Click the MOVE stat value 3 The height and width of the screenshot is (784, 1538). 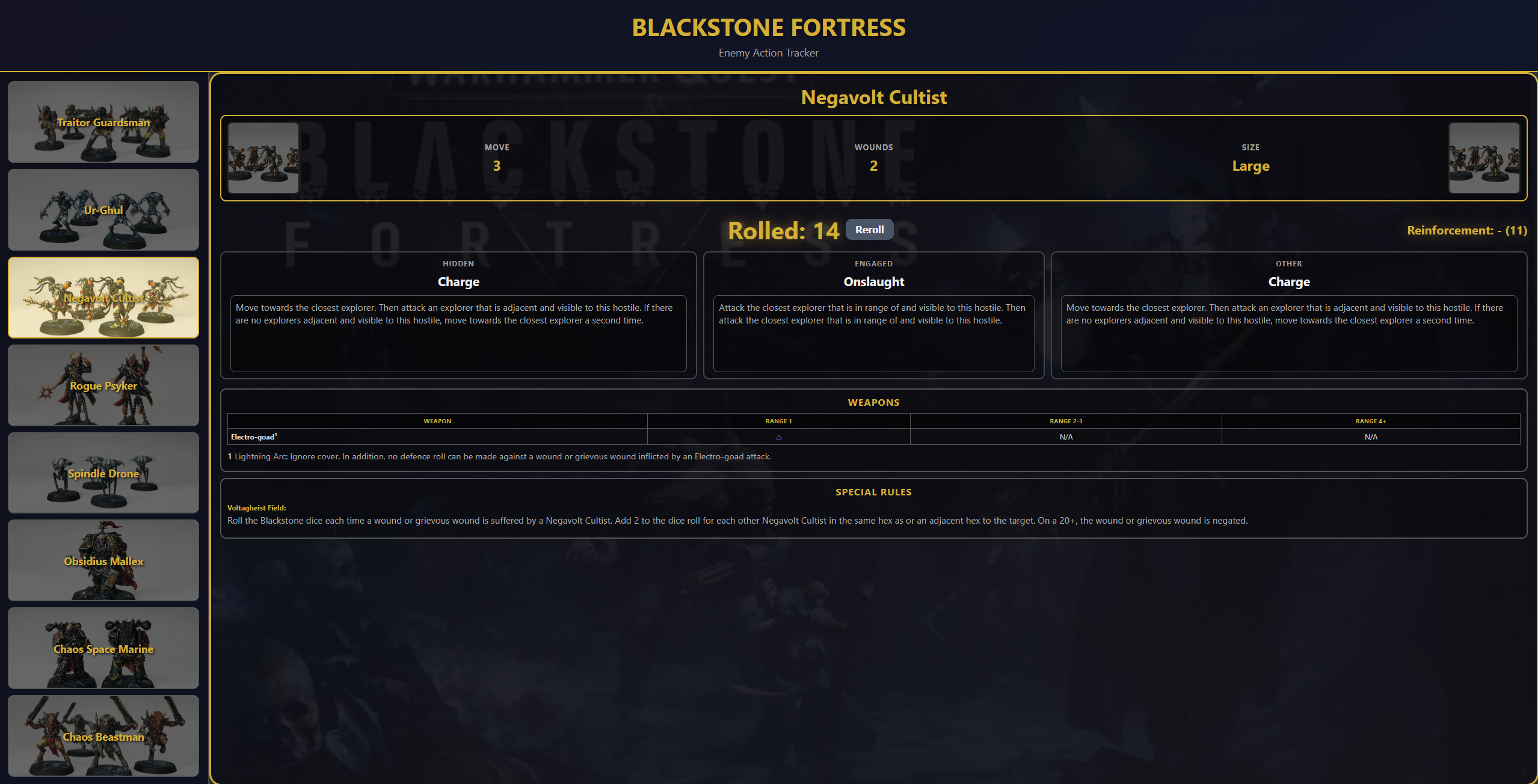497,166
